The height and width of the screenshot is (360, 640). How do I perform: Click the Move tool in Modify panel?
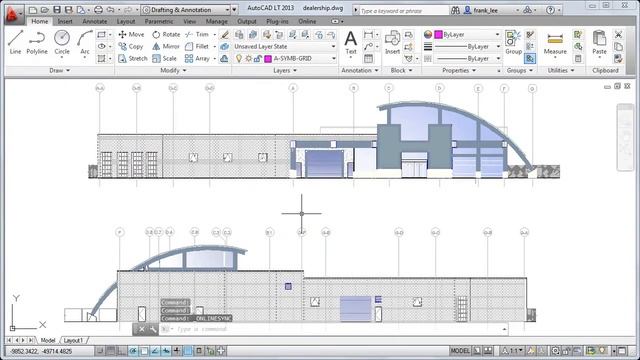pos(131,35)
